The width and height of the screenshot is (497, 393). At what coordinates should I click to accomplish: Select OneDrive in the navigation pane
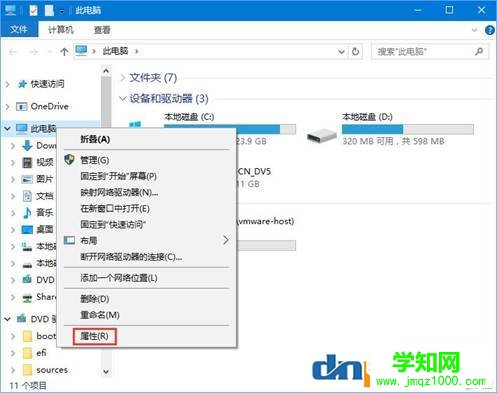click(x=49, y=106)
